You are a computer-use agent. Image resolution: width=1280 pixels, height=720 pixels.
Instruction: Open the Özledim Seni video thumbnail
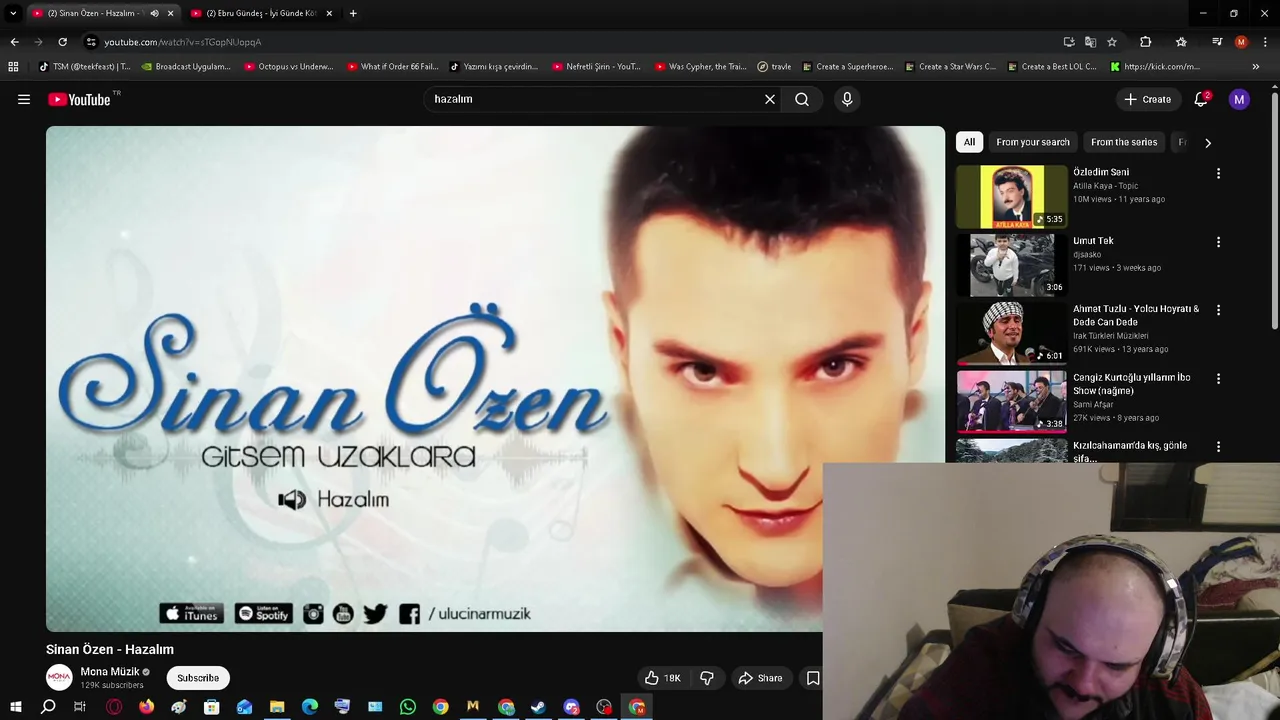[x=1012, y=197]
